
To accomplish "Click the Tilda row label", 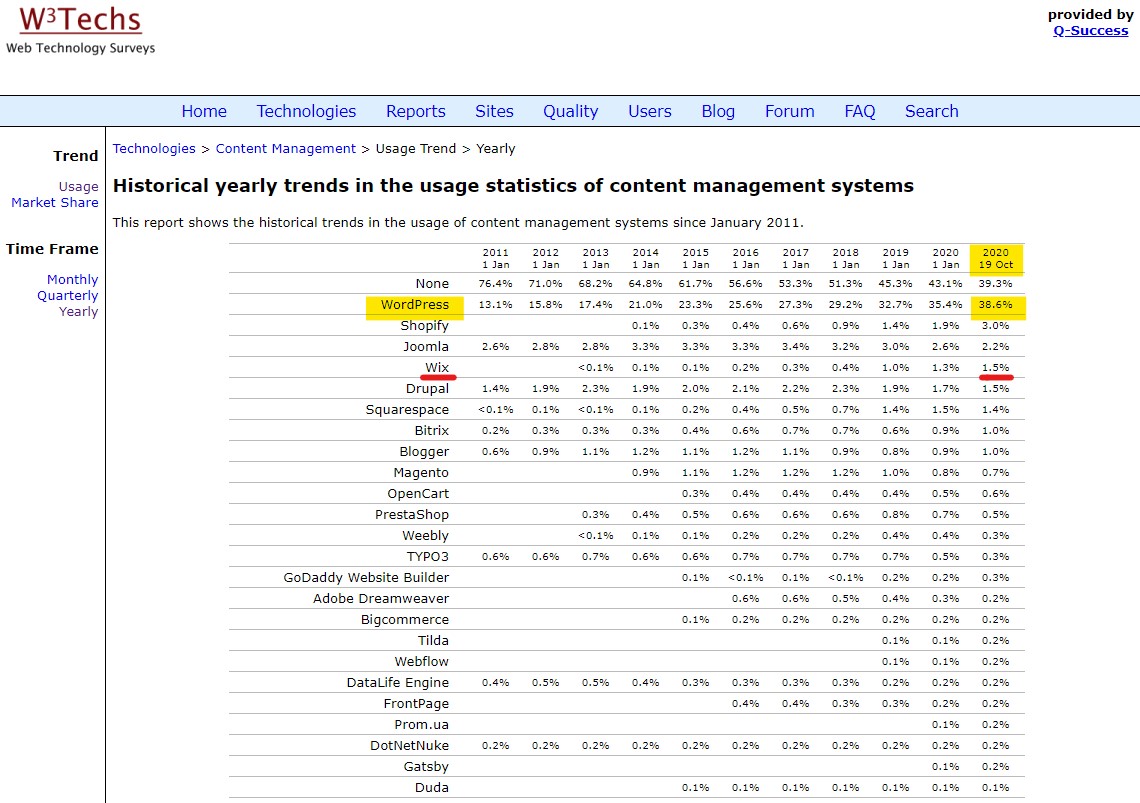I will click(433, 640).
